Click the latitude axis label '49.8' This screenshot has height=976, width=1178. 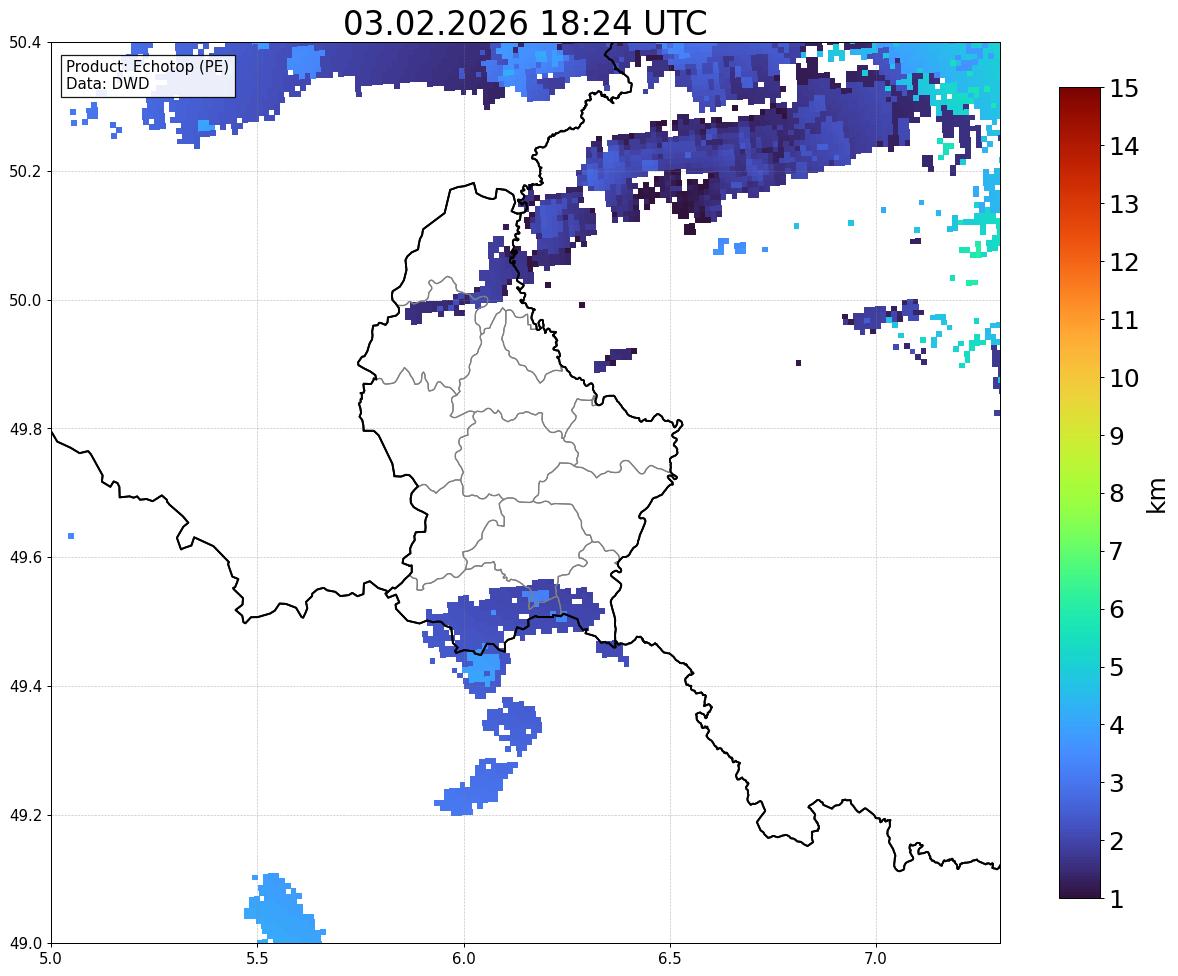(24, 429)
